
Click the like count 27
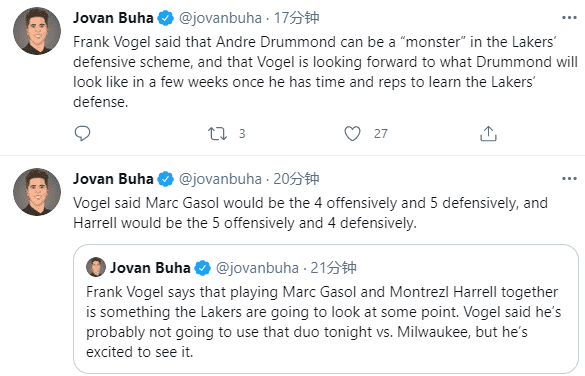pyautogui.click(x=381, y=134)
